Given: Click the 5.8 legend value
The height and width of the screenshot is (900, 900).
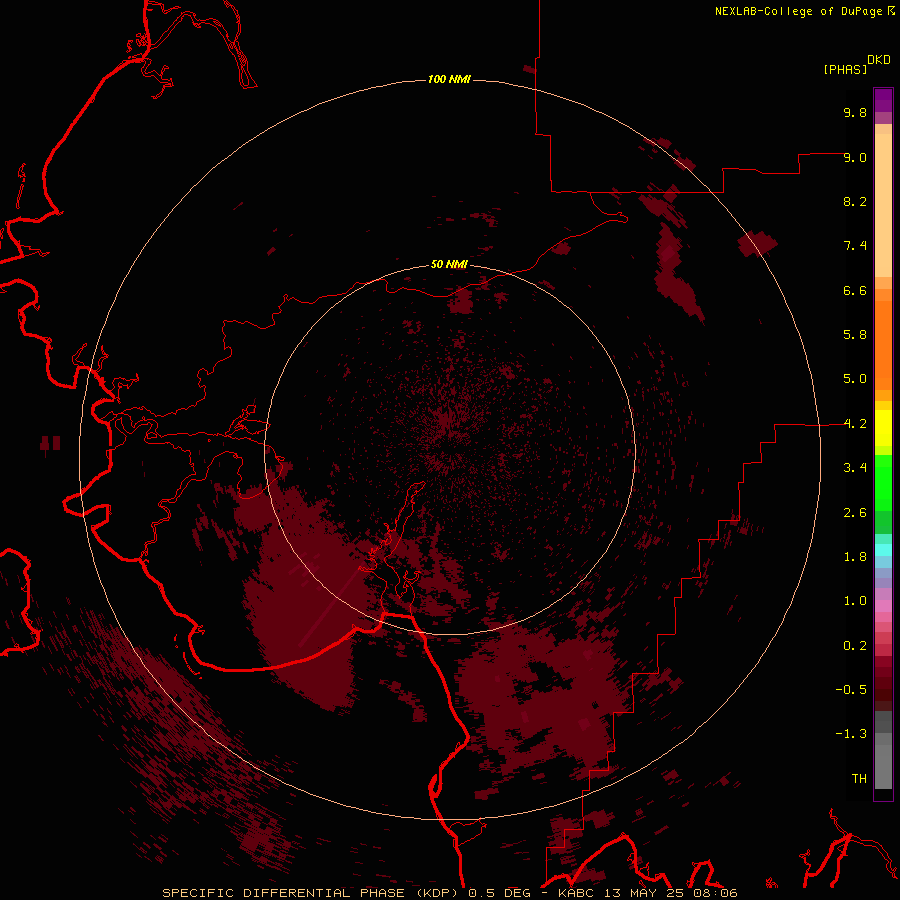Looking at the screenshot, I should coord(855,335).
